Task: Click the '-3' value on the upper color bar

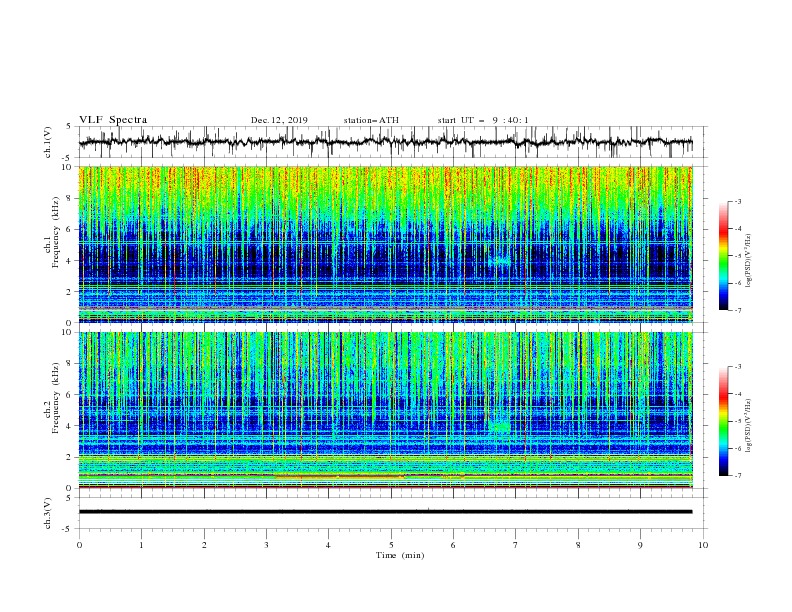Action: pyautogui.click(x=737, y=201)
